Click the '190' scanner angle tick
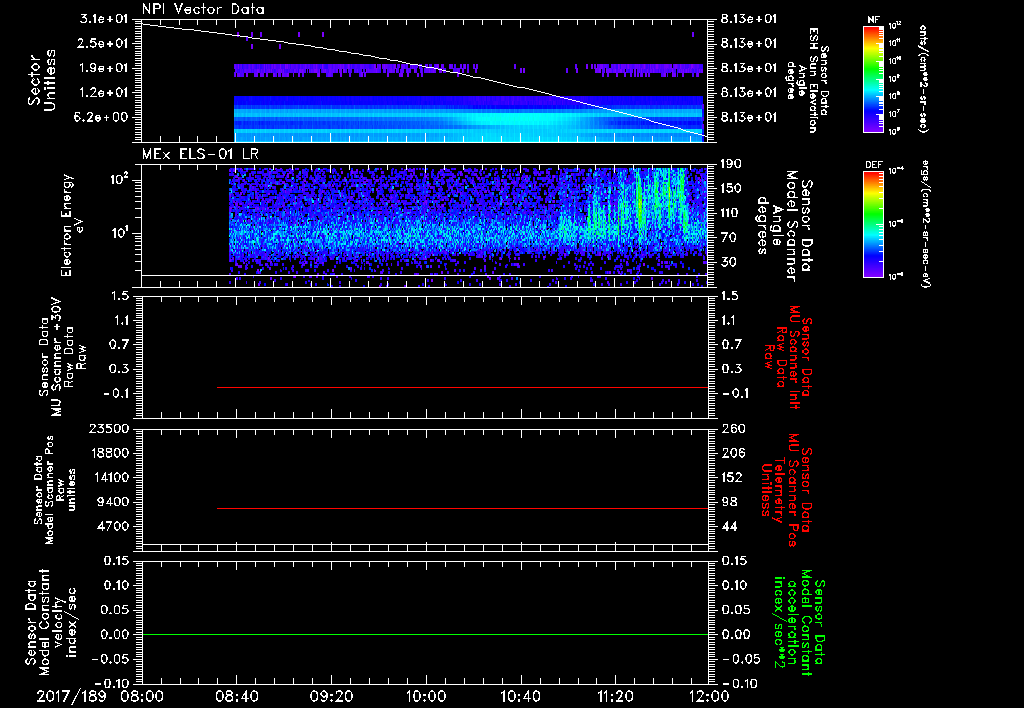 730,164
